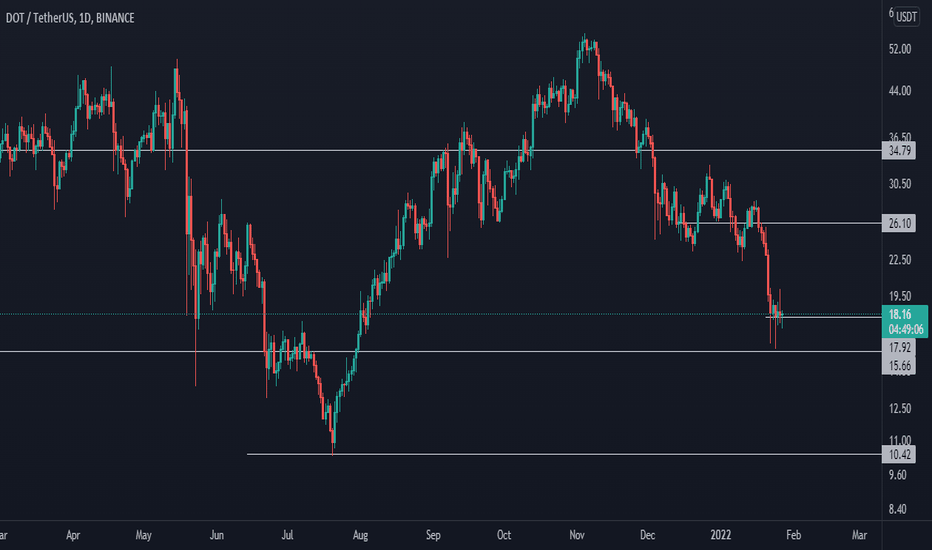This screenshot has width=932, height=550.
Task: Click the May label on time axis
Action: pos(143,535)
